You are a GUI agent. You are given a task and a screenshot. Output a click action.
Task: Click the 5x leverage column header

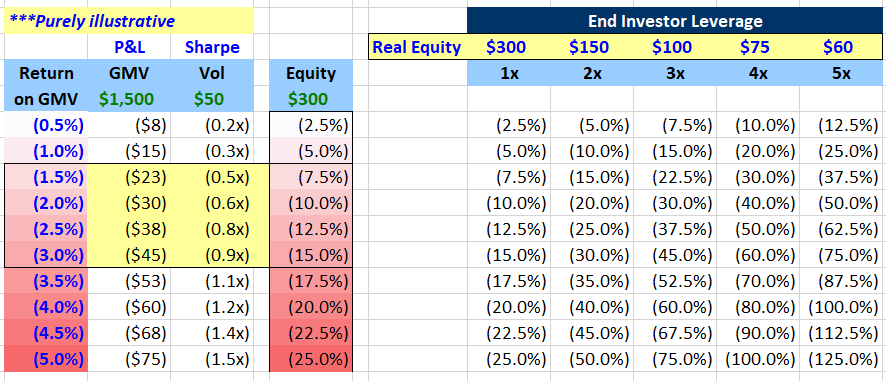[841, 73]
